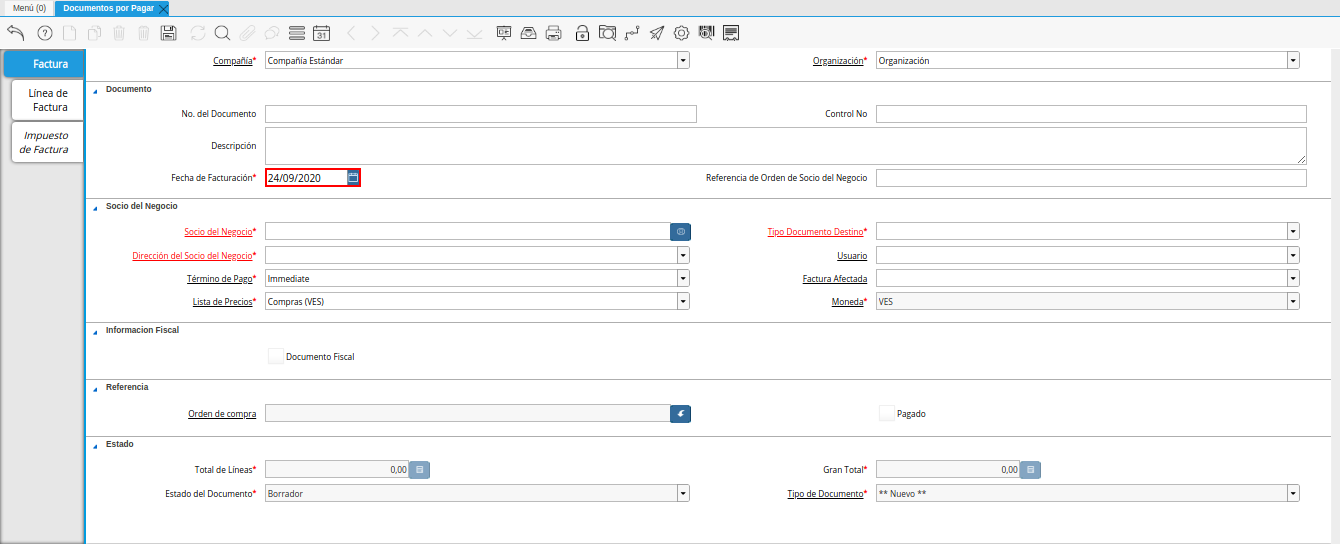The height and width of the screenshot is (545, 1340).
Task: Click the padlock icon in toolbar
Action: point(582,33)
